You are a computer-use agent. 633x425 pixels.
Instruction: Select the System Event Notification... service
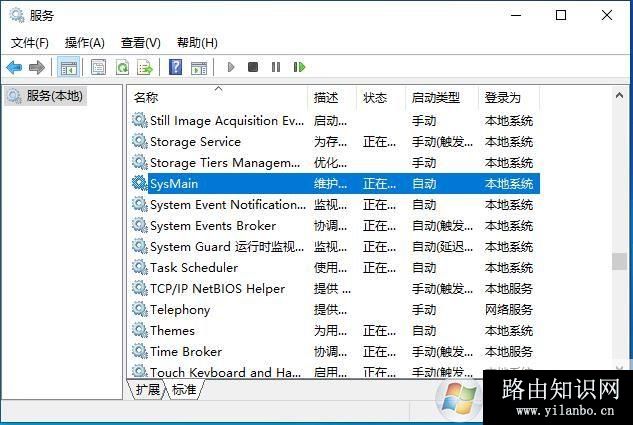228,205
